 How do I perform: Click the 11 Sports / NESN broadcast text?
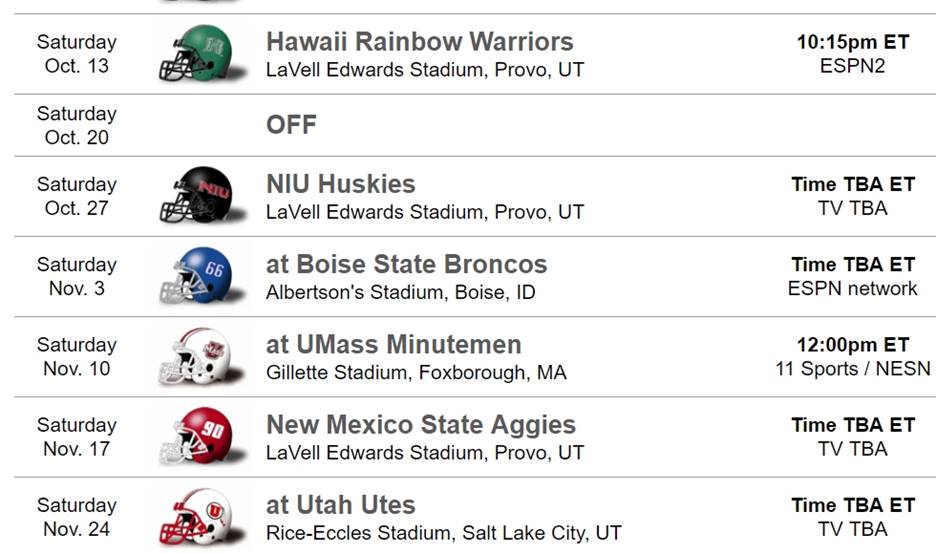tap(853, 369)
